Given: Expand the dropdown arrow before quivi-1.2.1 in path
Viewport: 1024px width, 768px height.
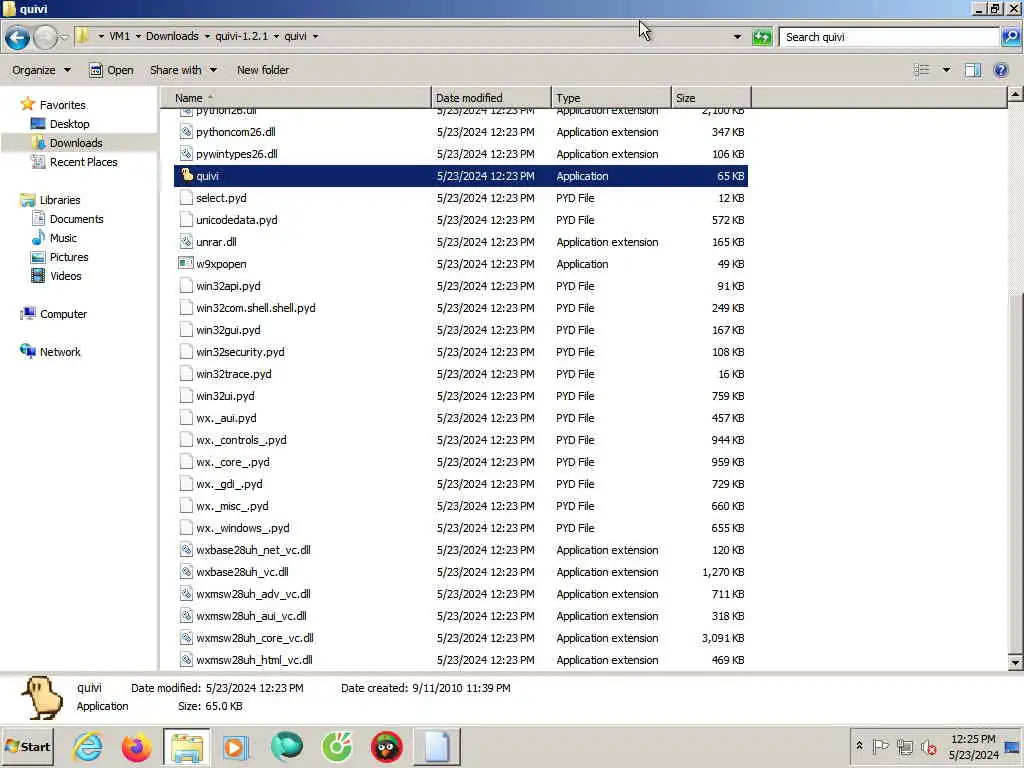Looking at the screenshot, I should [207, 37].
